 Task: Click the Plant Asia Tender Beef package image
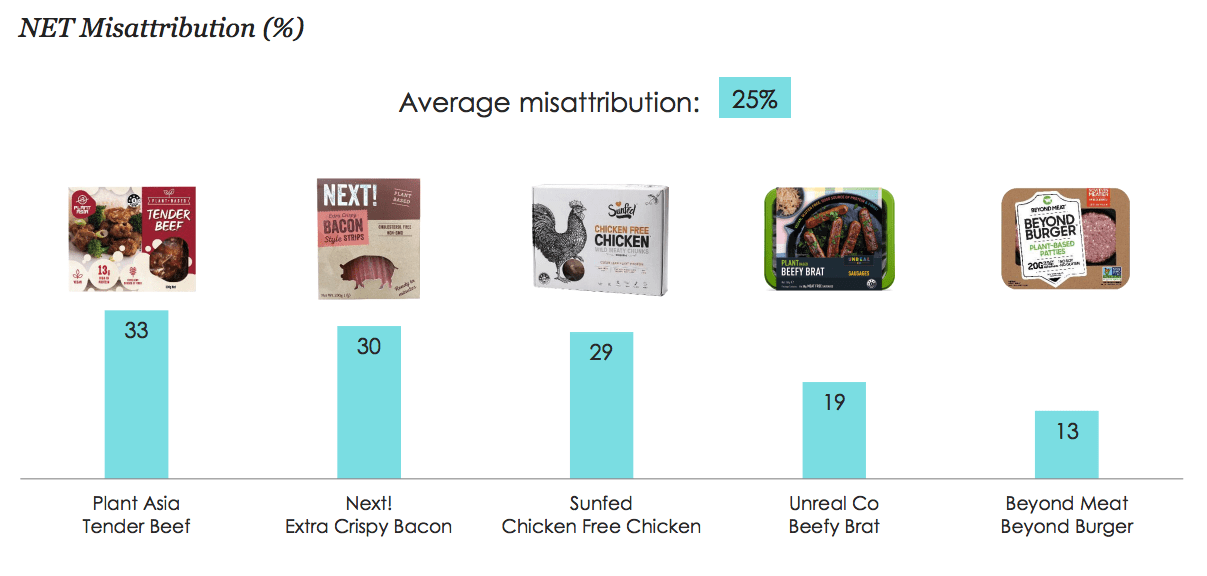[132, 239]
